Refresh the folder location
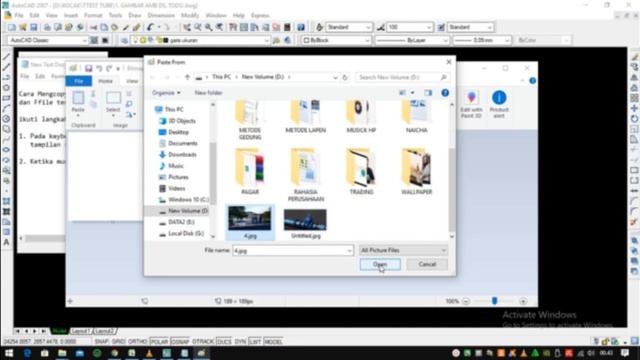Screen dimensions: 640x360 (x=345, y=77)
